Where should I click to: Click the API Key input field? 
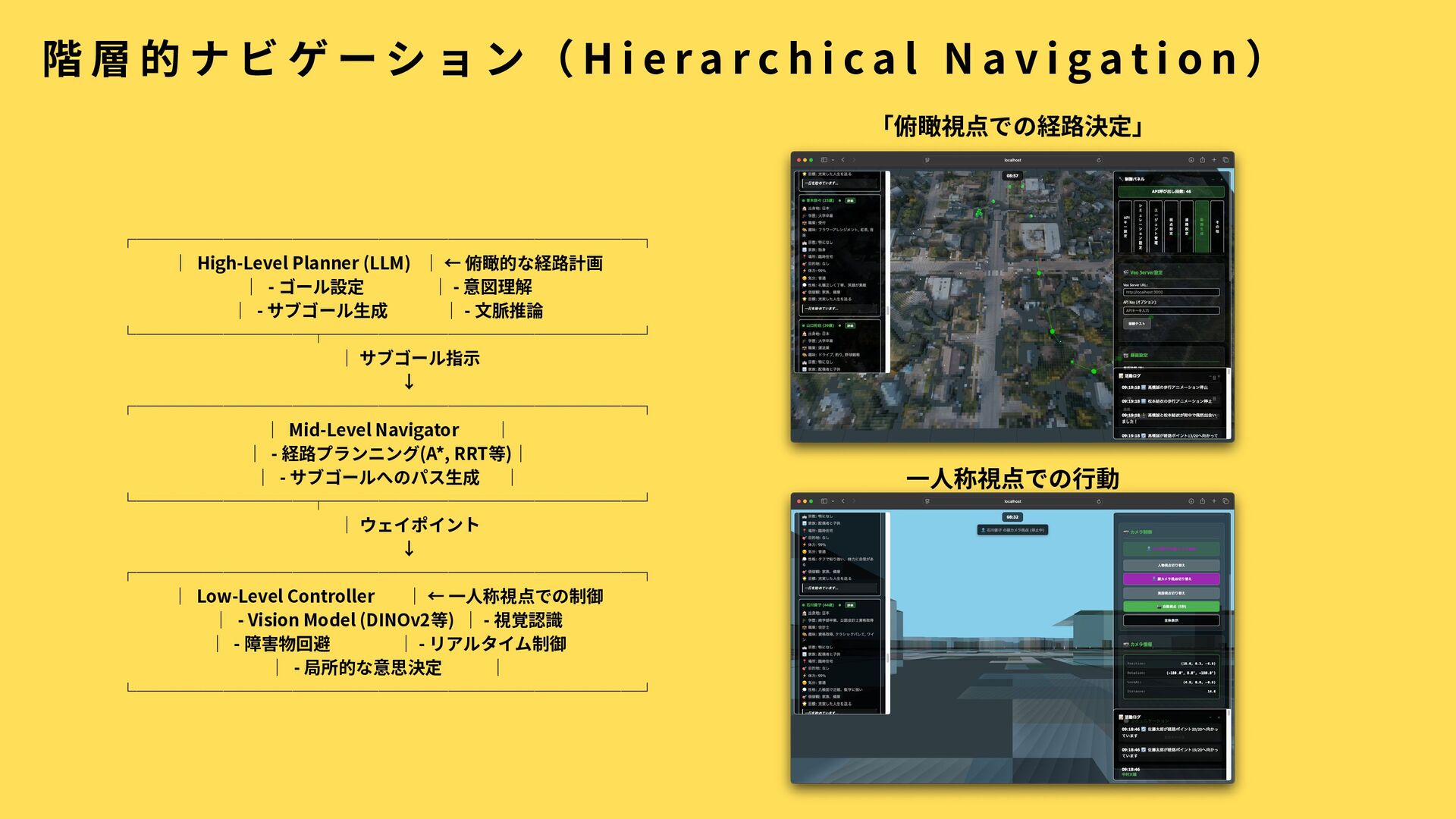[1171, 310]
